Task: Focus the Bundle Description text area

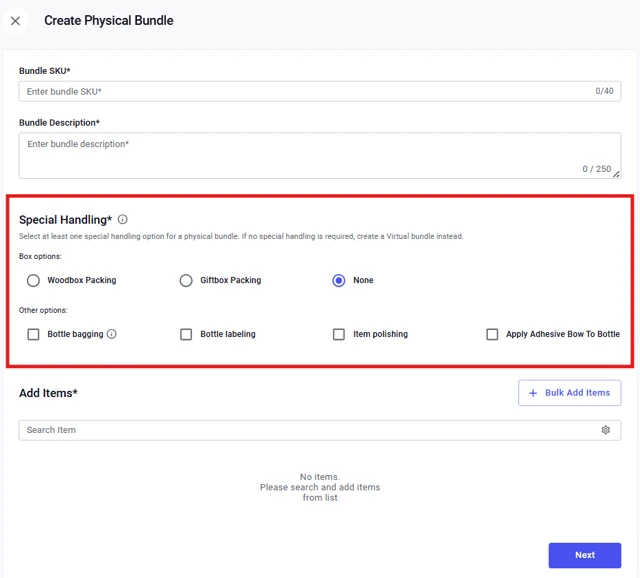Action: (320, 156)
